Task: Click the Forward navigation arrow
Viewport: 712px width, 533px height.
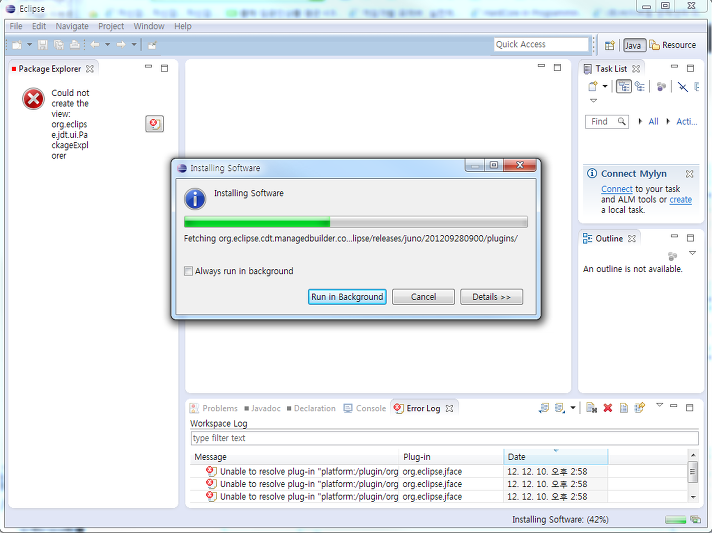Action: tap(121, 44)
